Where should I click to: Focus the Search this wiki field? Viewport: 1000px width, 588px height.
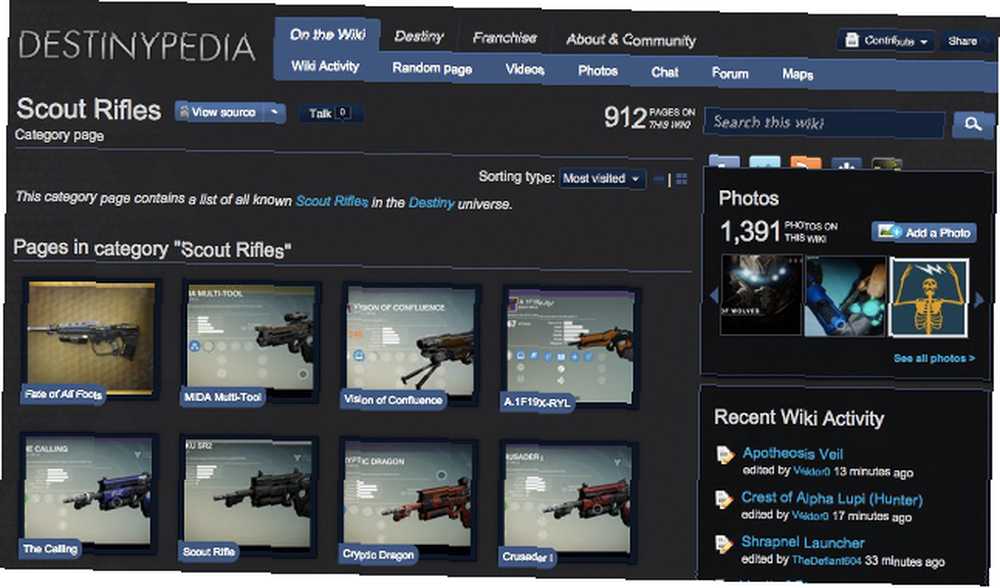[x=823, y=123]
